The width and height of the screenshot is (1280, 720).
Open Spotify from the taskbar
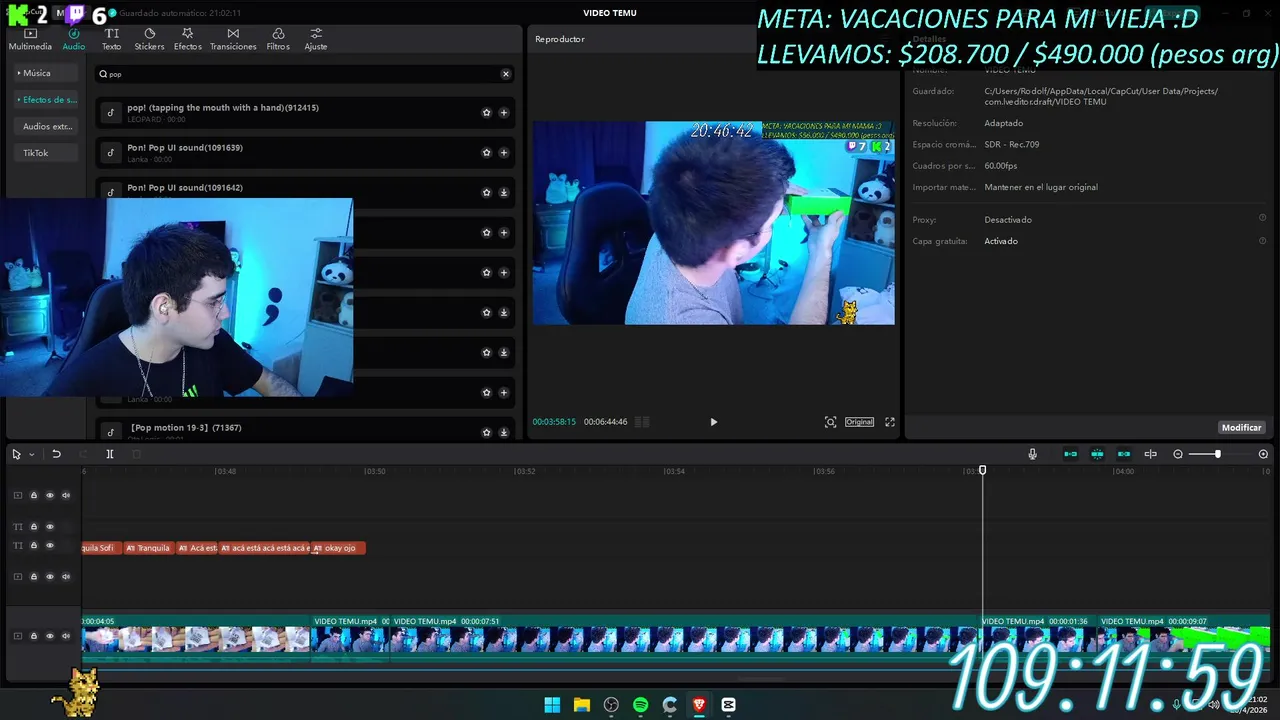pos(640,705)
